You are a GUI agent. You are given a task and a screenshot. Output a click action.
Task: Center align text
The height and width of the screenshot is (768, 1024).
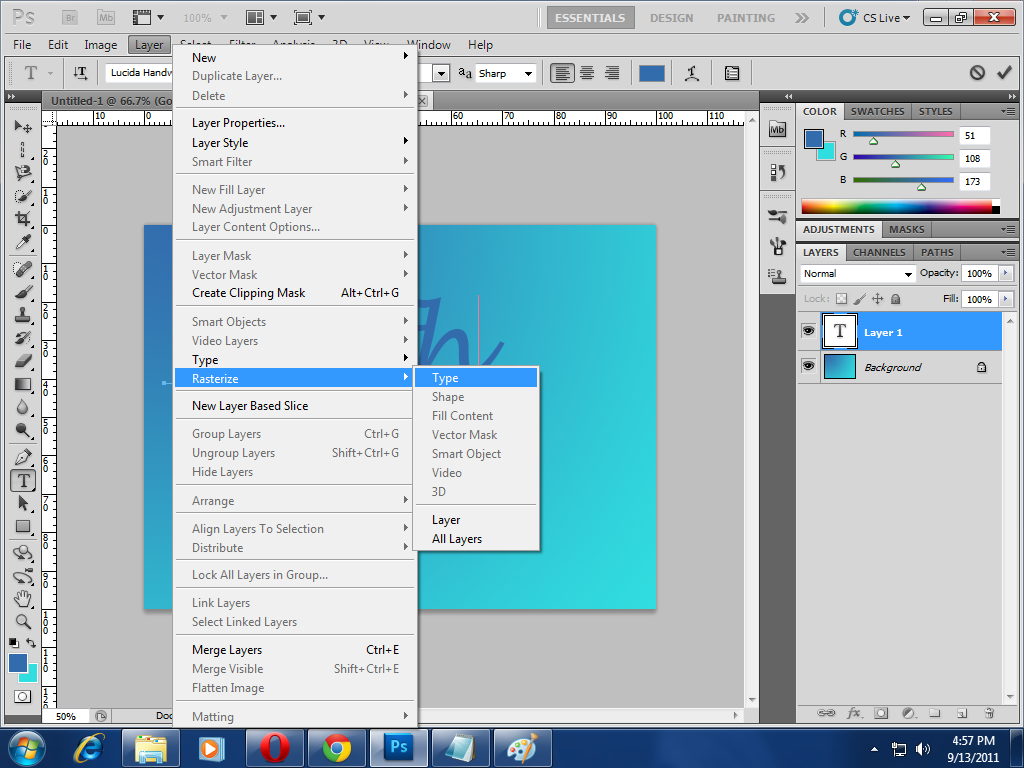(587, 73)
